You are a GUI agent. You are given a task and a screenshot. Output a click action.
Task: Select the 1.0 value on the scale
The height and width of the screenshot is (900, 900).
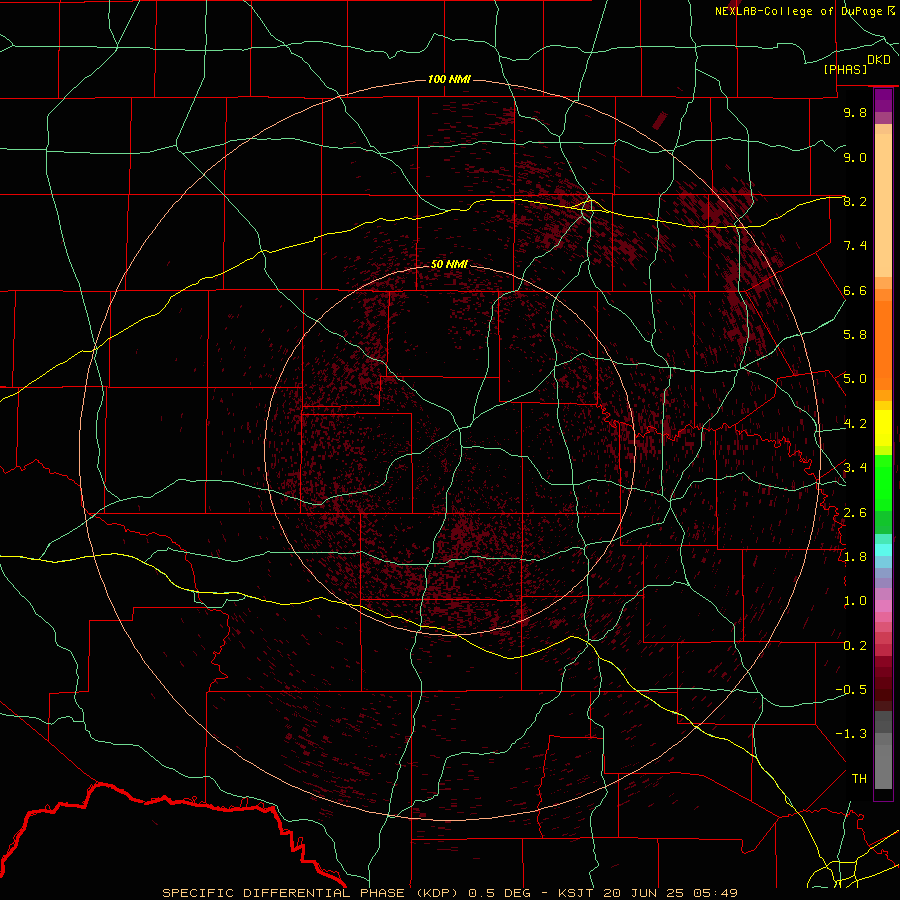coord(855,601)
